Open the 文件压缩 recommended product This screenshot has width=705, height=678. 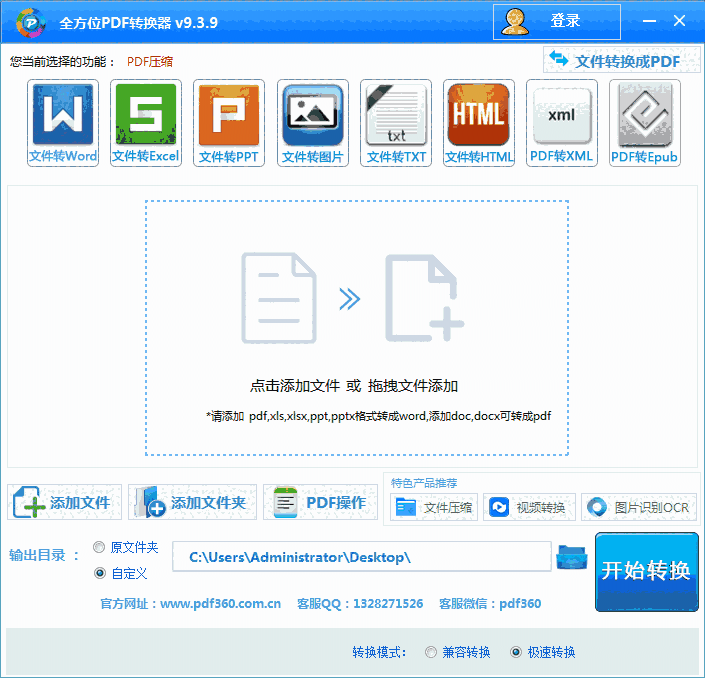(x=434, y=507)
